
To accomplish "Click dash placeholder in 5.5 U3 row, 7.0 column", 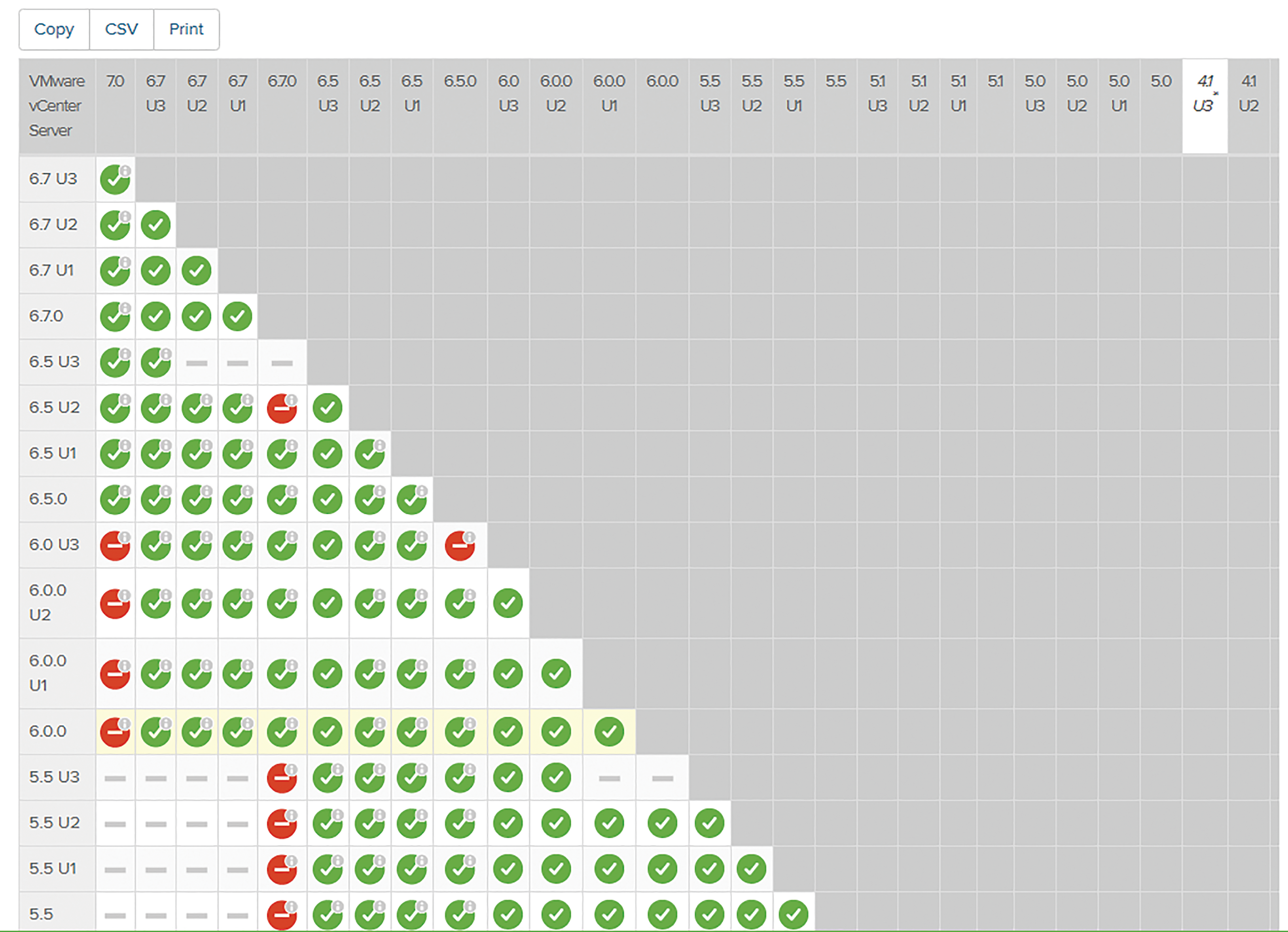I will 115,779.
